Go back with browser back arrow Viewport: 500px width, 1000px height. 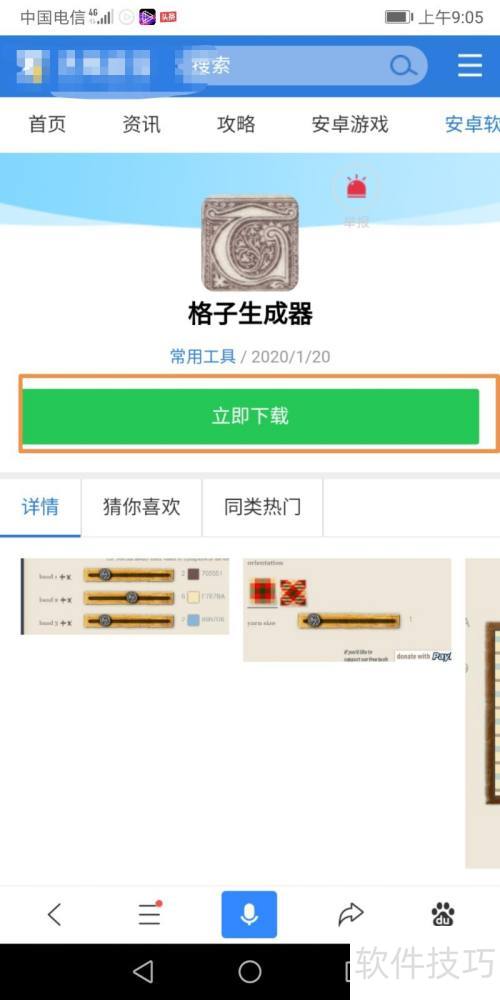[55, 915]
